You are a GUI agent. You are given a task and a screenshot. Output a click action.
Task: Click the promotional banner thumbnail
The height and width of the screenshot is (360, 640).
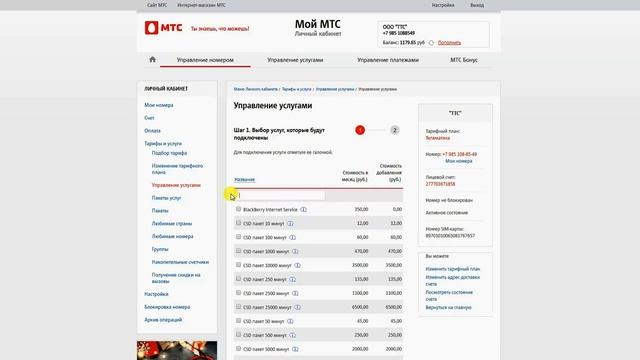[177, 350]
